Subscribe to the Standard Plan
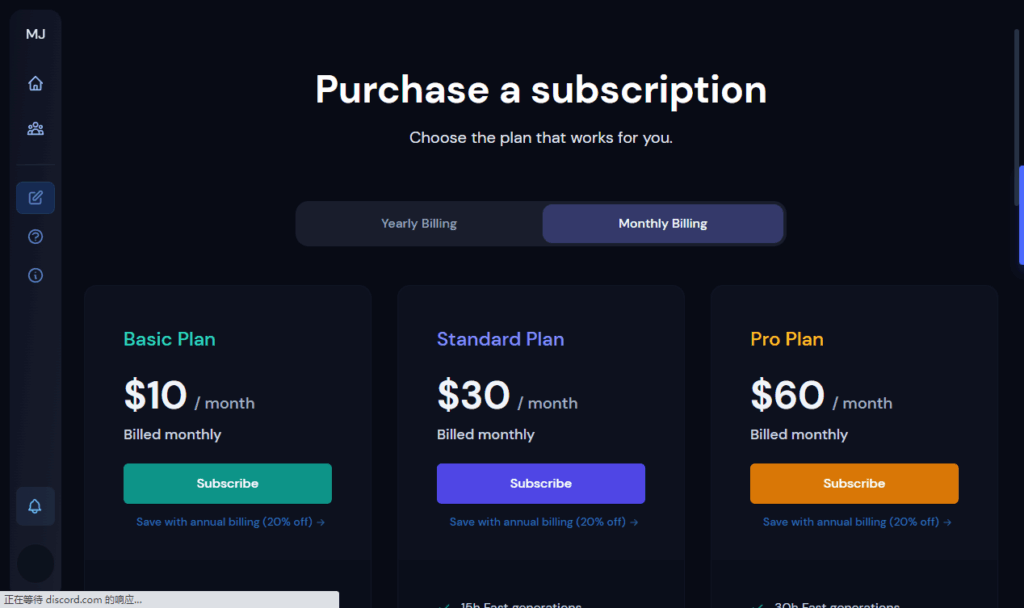 [x=541, y=484]
